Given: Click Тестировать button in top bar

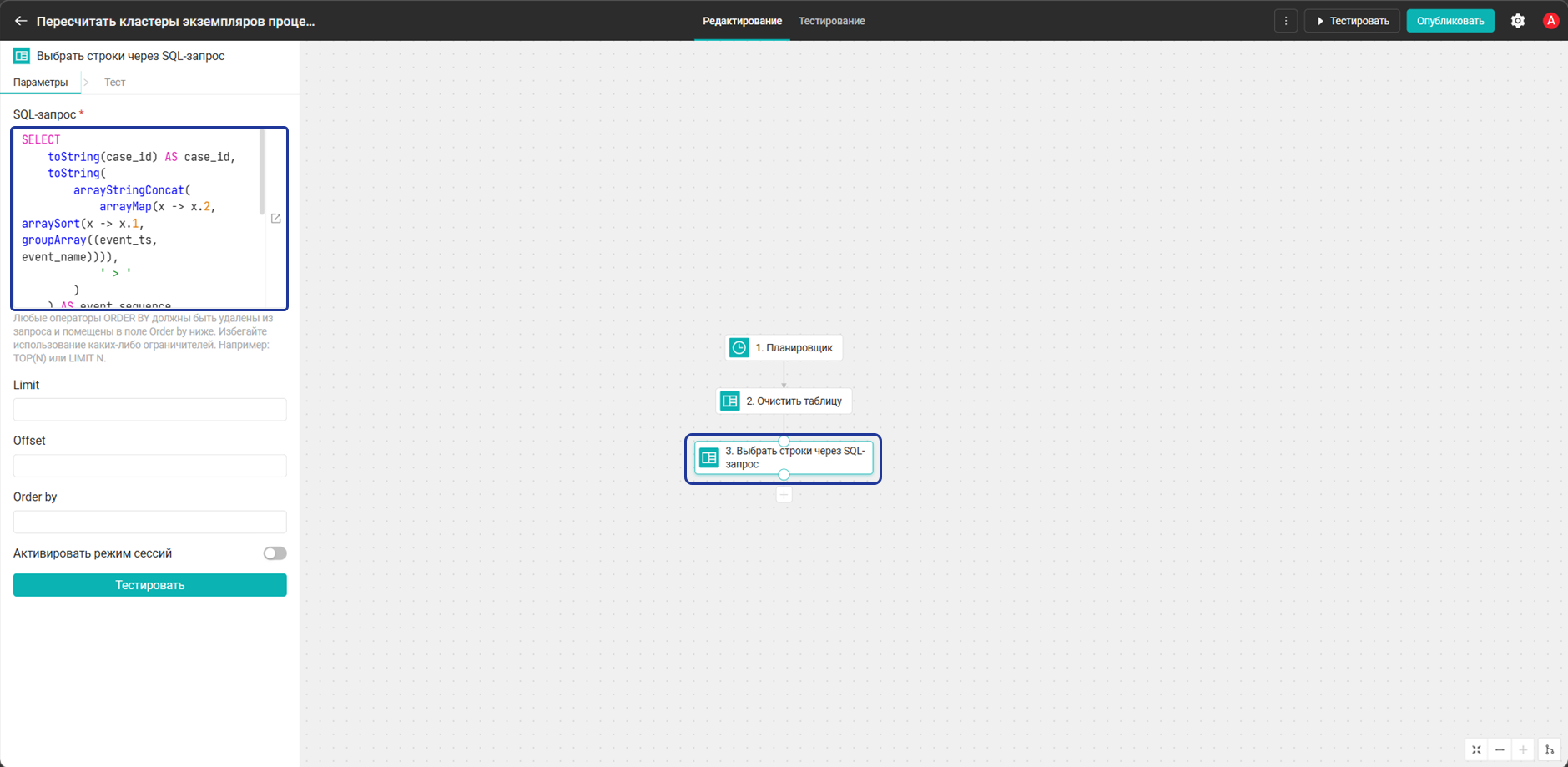Looking at the screenshot, I should (x=1353, y=21).
